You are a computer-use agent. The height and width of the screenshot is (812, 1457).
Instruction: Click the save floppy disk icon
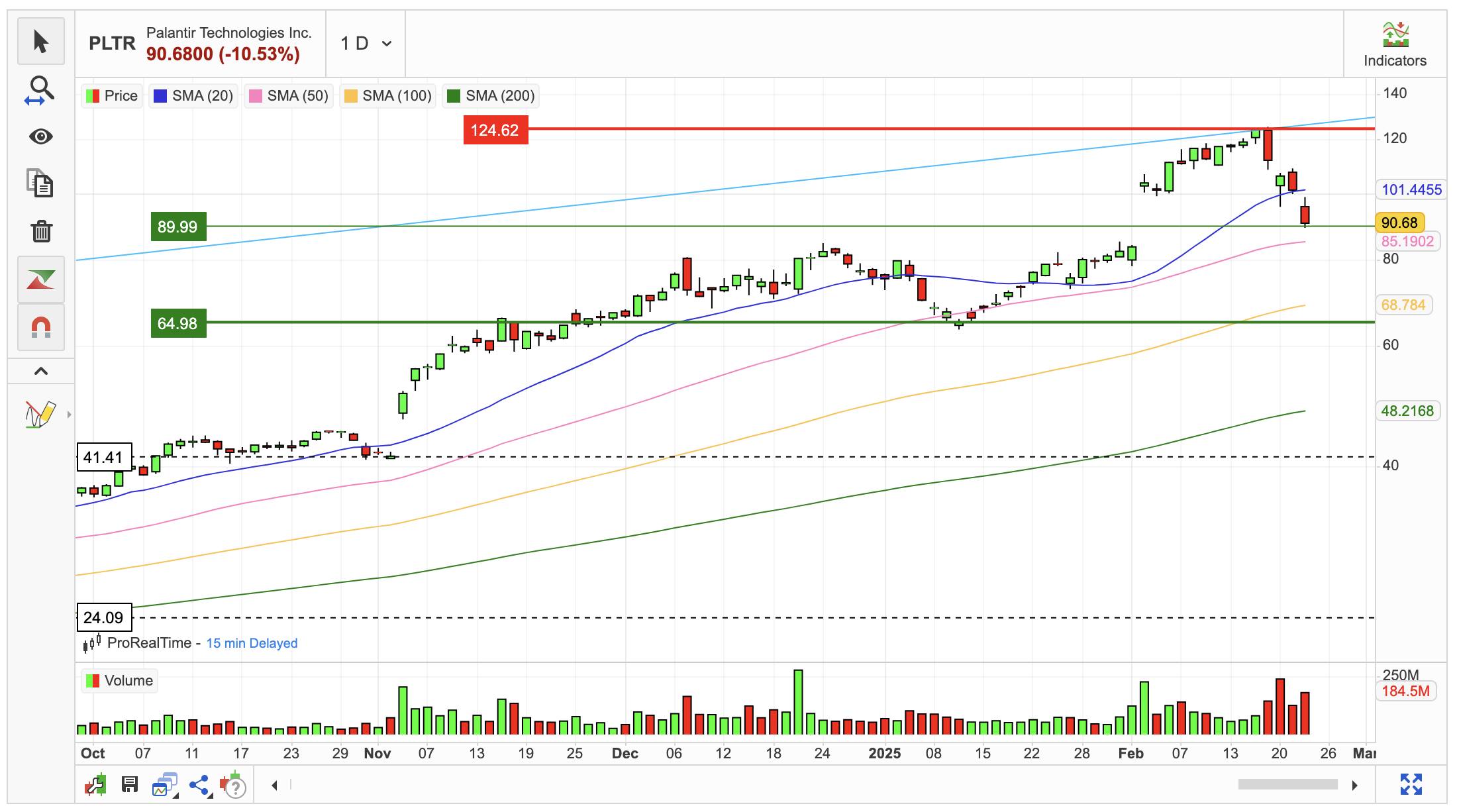[x=130, y=785]
